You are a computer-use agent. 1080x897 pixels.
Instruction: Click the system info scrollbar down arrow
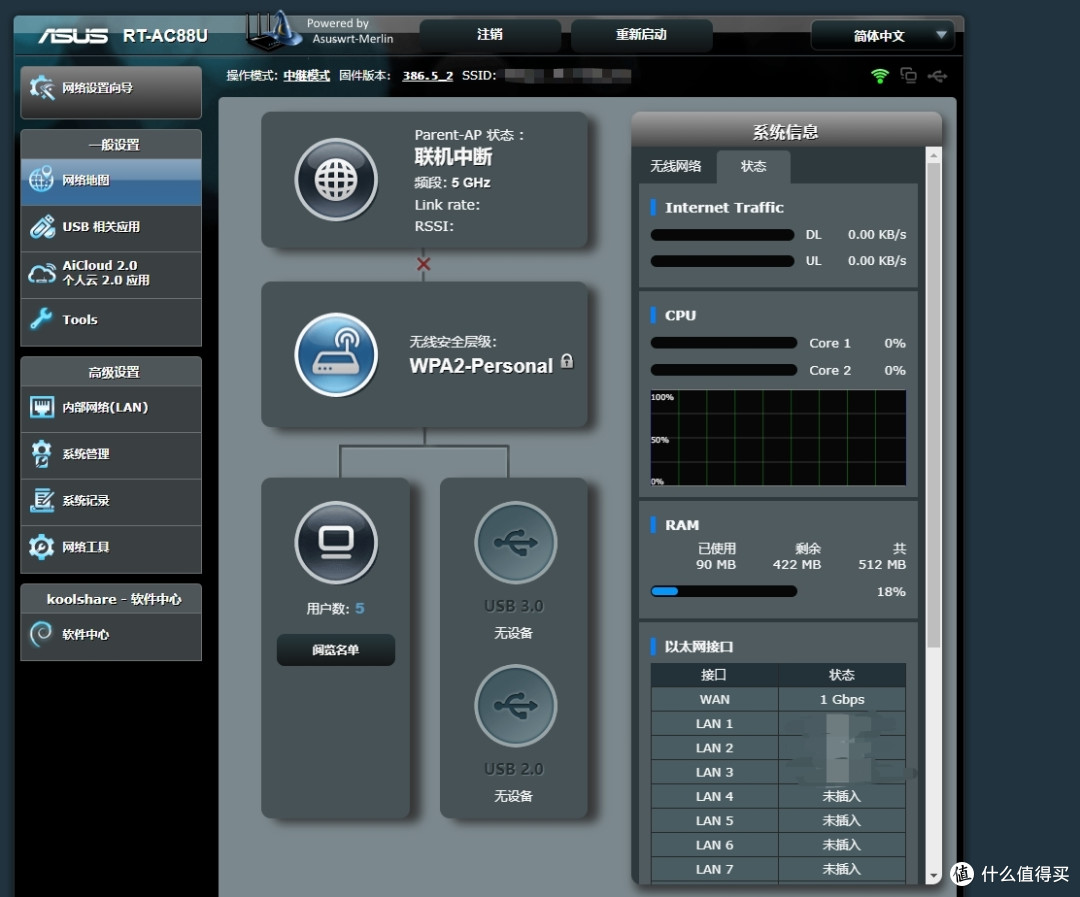[x=933, y=875]
